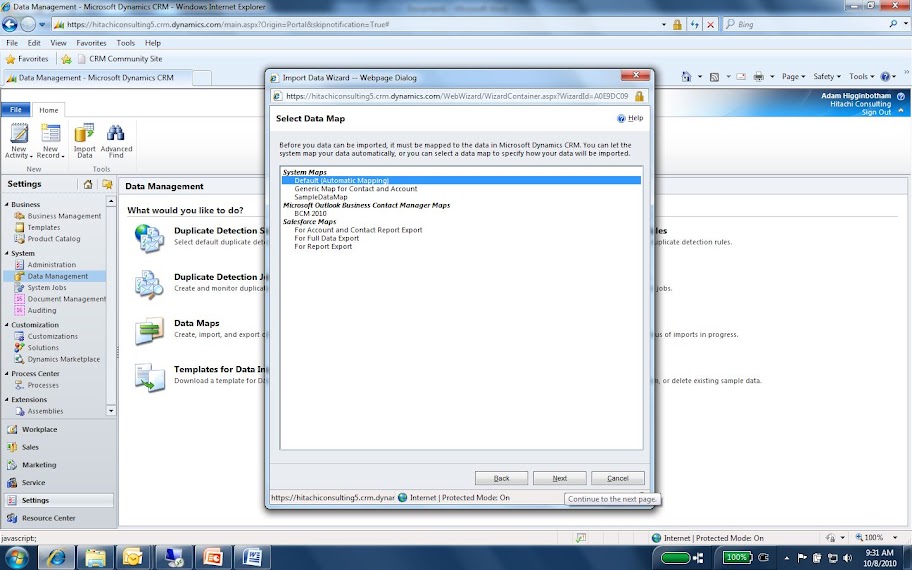Select For Report Export map
This screenshot has height=570, width=912.
click(323, 247)
